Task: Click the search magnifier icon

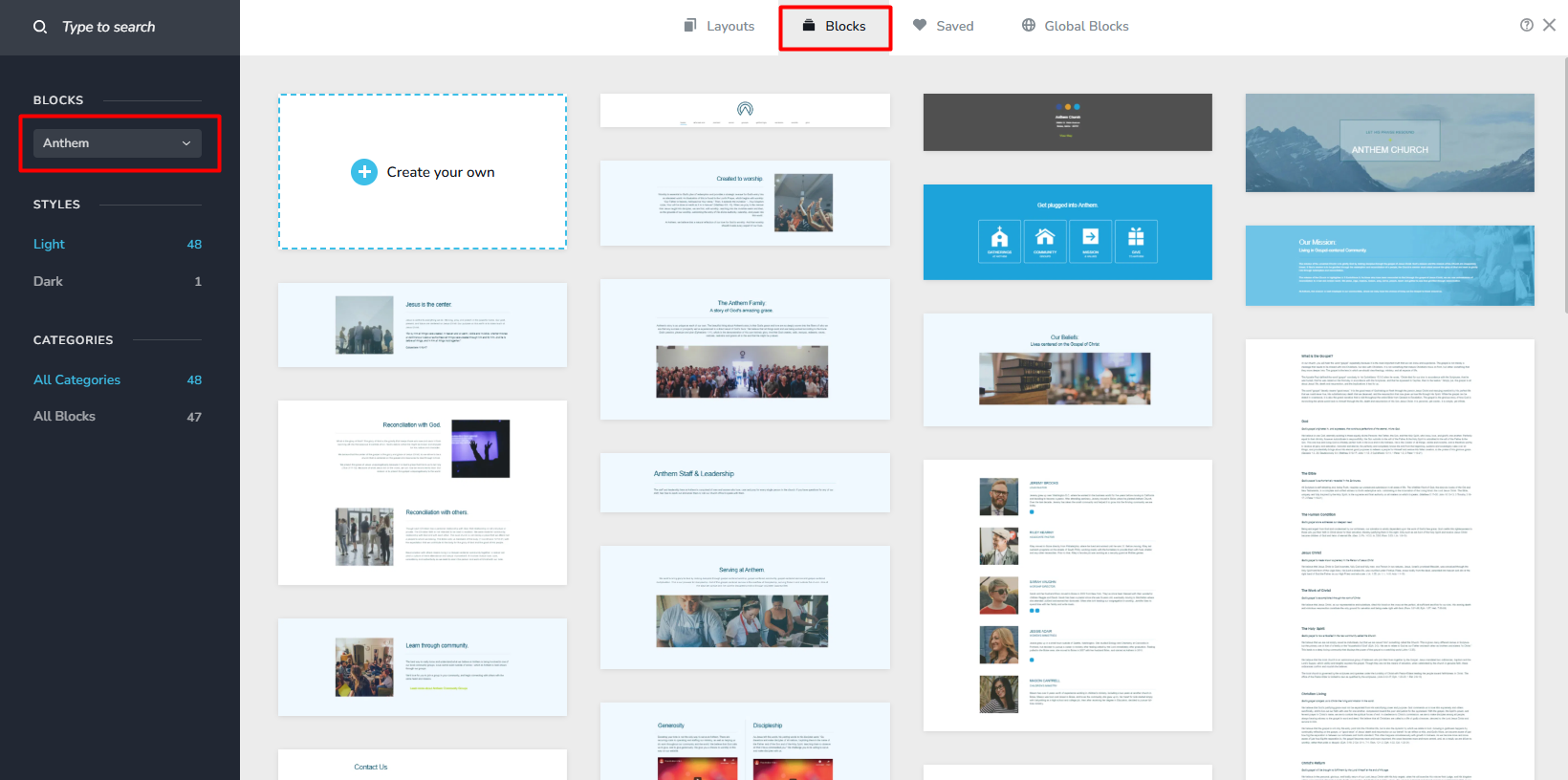Action: pyautogui.click(x=40, y=27)
